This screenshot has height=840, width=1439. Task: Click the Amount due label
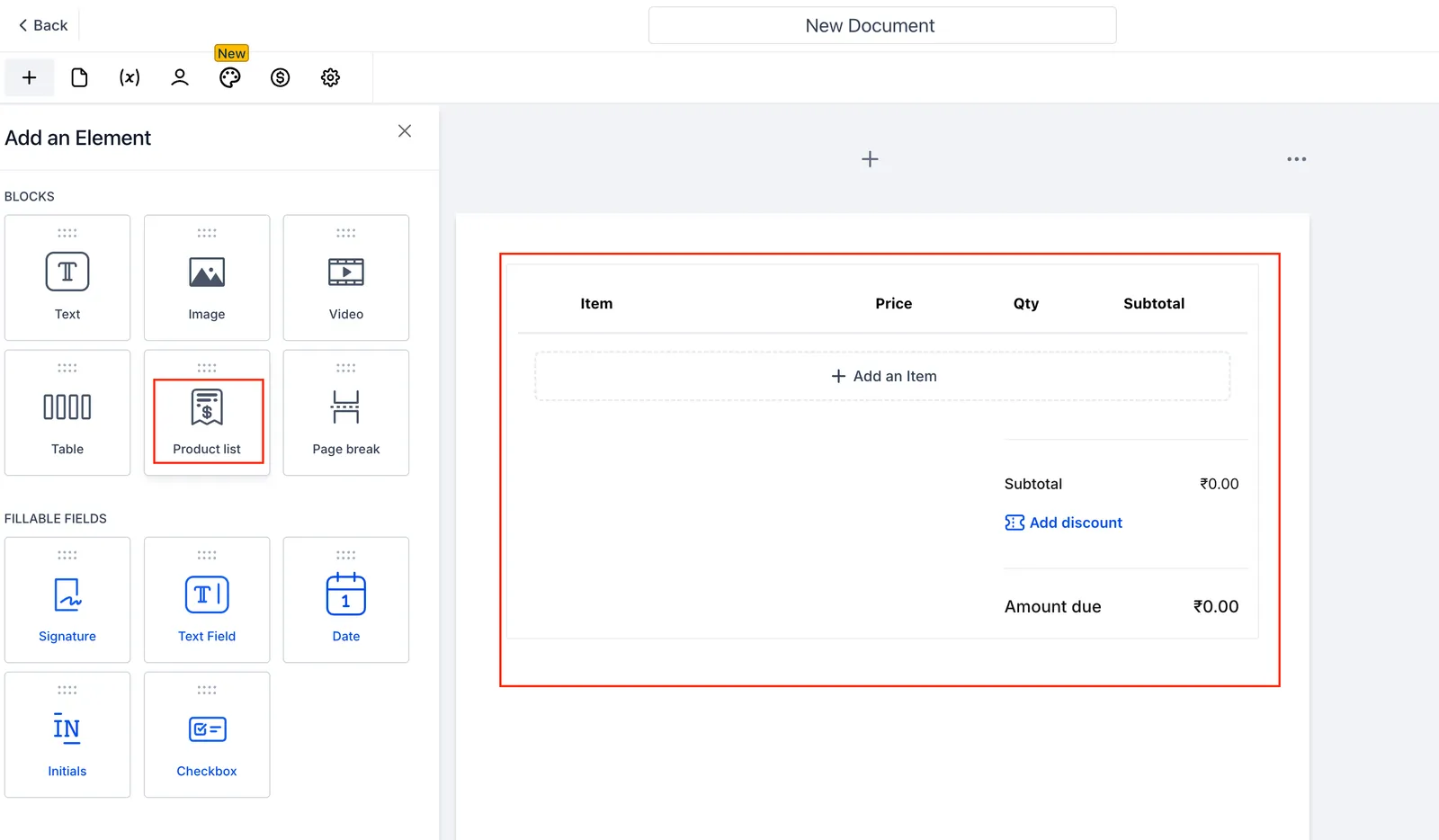(x=1053, y=607)
